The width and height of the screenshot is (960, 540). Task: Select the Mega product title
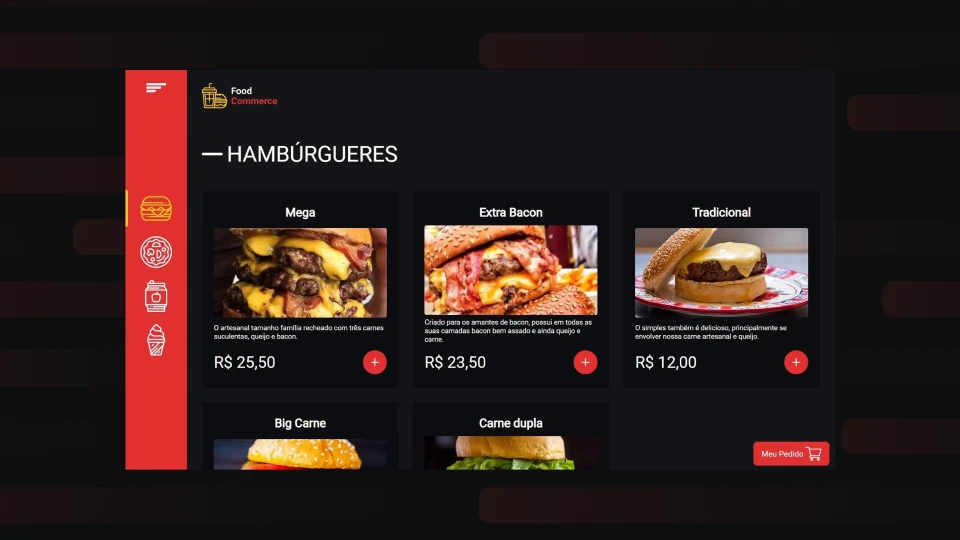click(300, 212)
